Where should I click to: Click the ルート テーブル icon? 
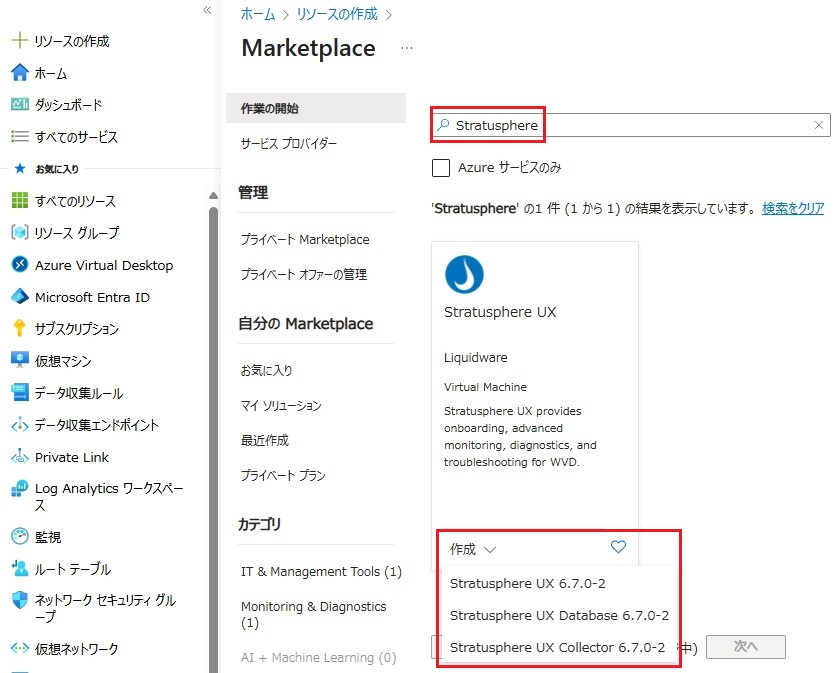point(20,568)
